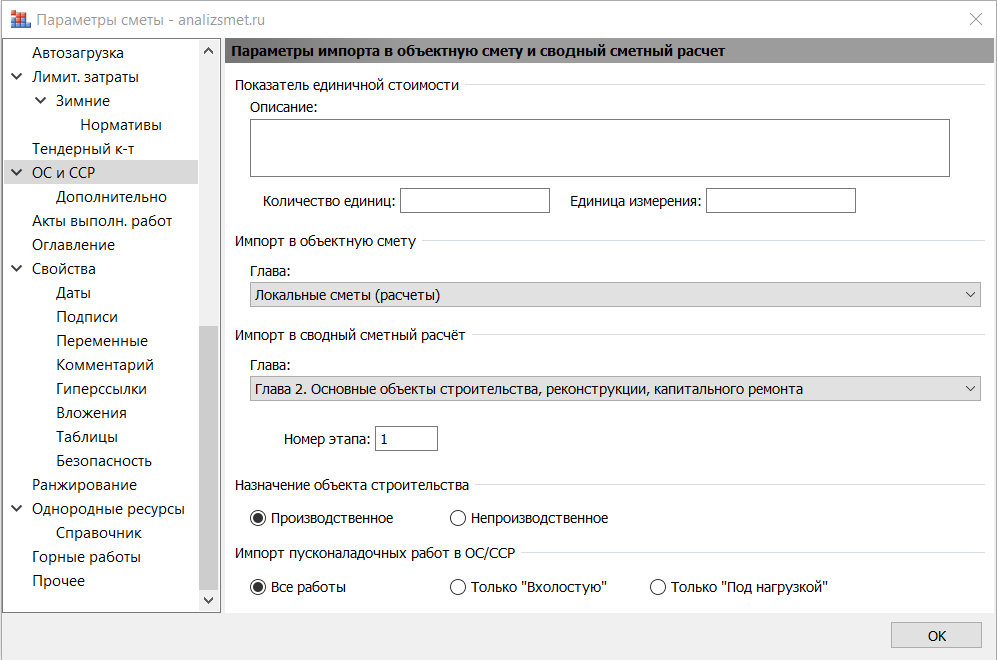The height and width of the screenshot is (660, 997).
Task: Click the OK button
Action: click(x=936, y=636)
